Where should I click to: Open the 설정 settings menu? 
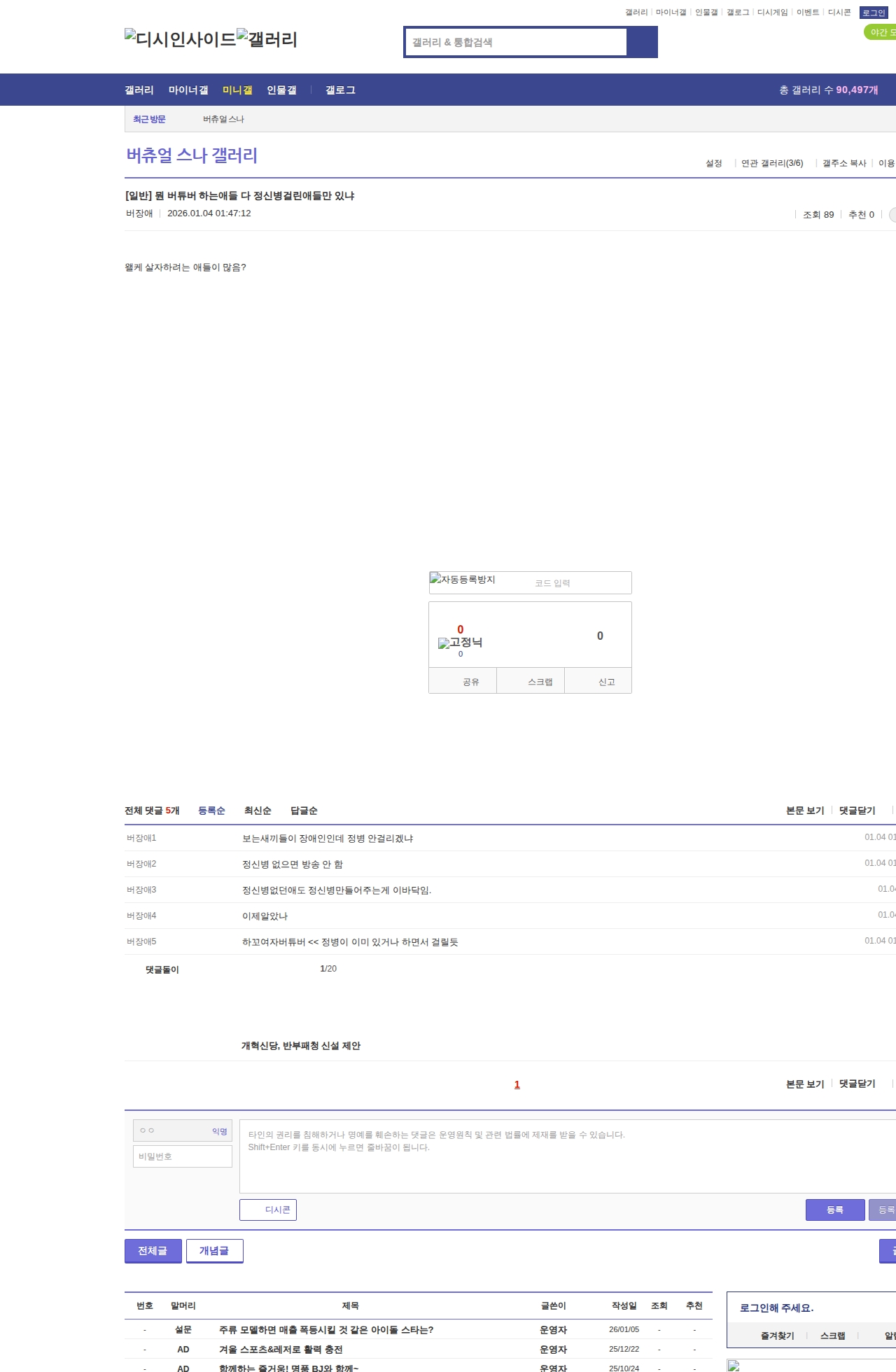(x=713, y=163)
